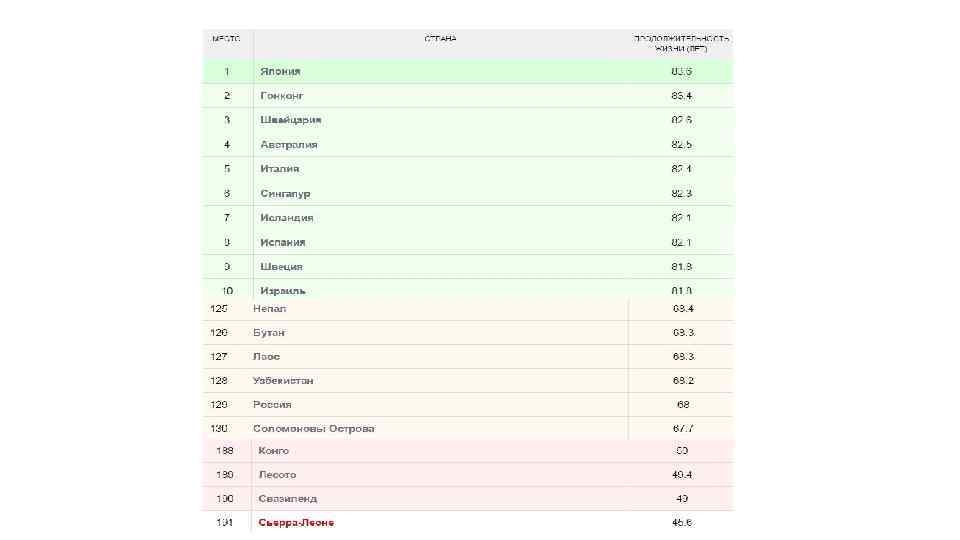Click on Австралия in the table
The height and width of the screenshot is (540, 960).
point(288,145)
